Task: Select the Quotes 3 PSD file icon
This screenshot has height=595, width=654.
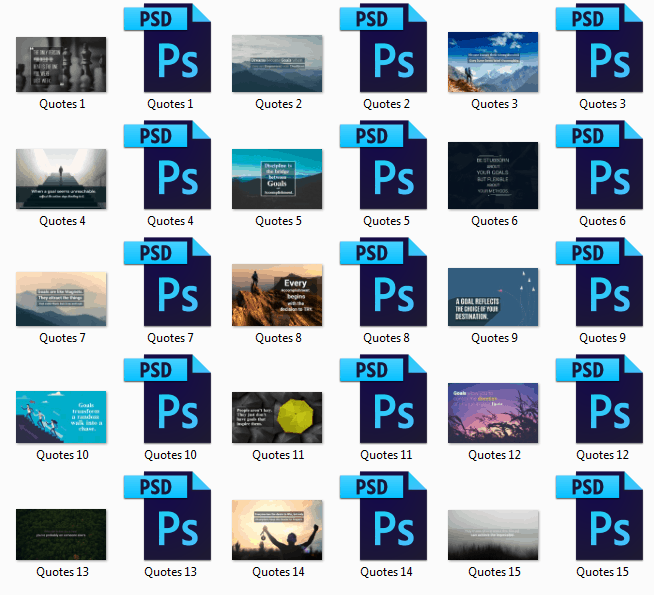Action: tap(602, 49)
